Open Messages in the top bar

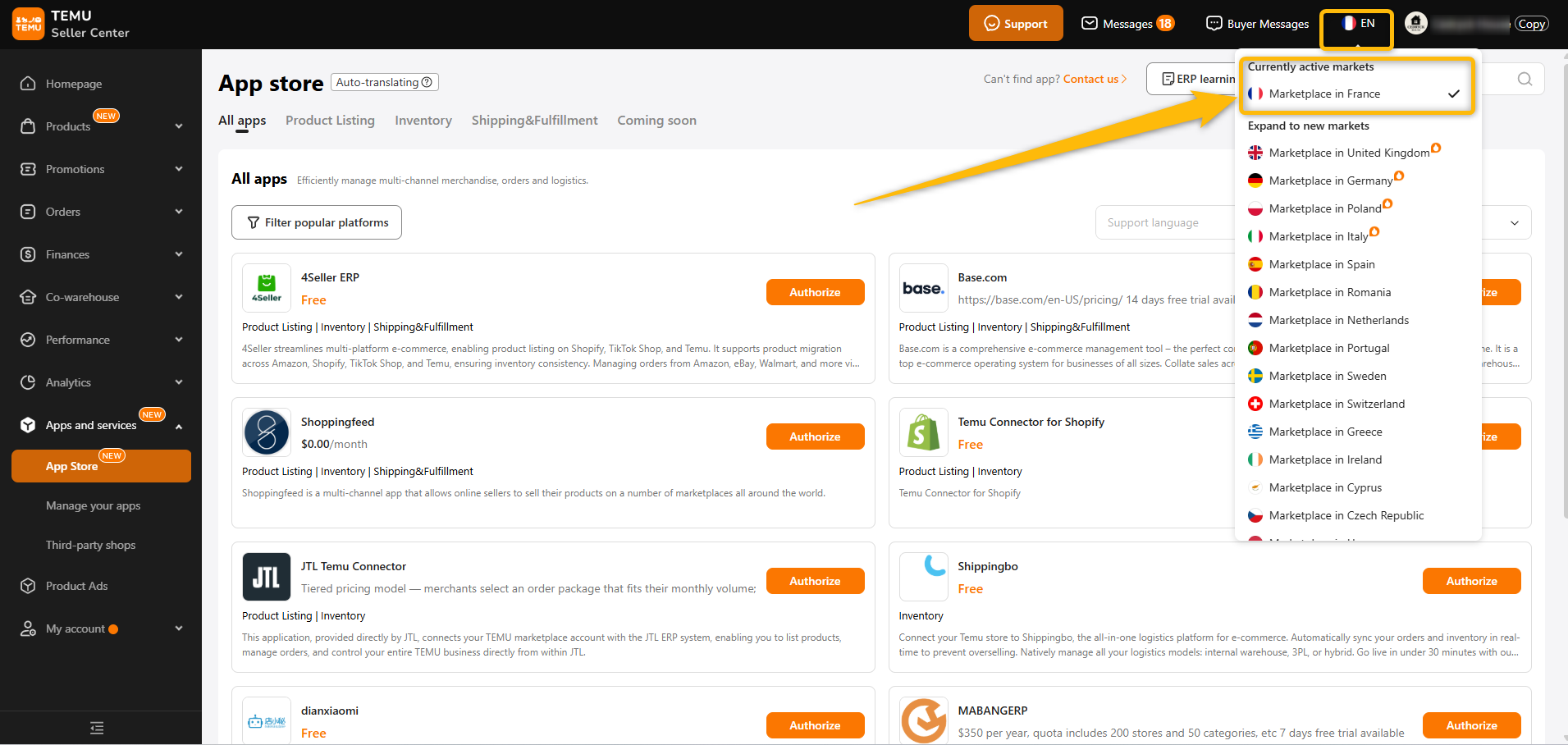pos(1128,24)
